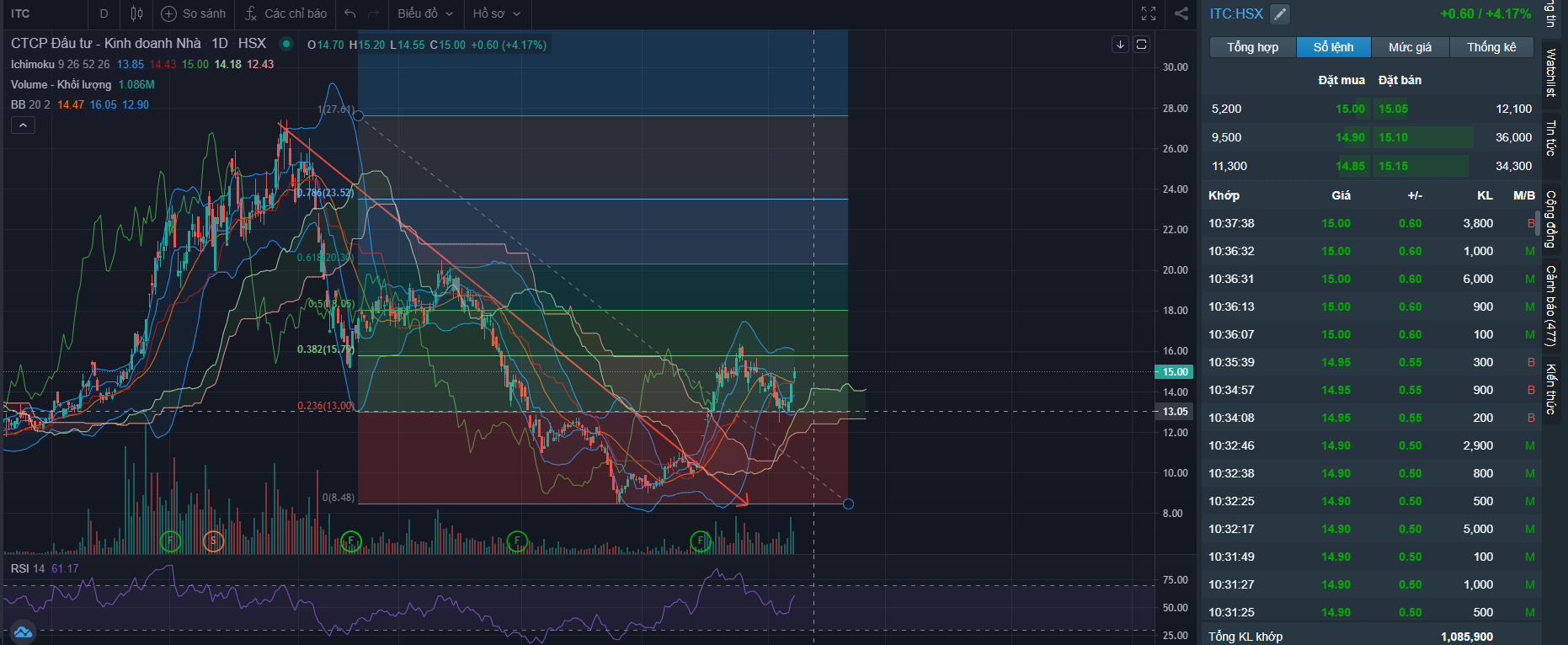Click the TradingView cloud logo icon
Viewport: 1568px width, 645px height.
(22, 632)
